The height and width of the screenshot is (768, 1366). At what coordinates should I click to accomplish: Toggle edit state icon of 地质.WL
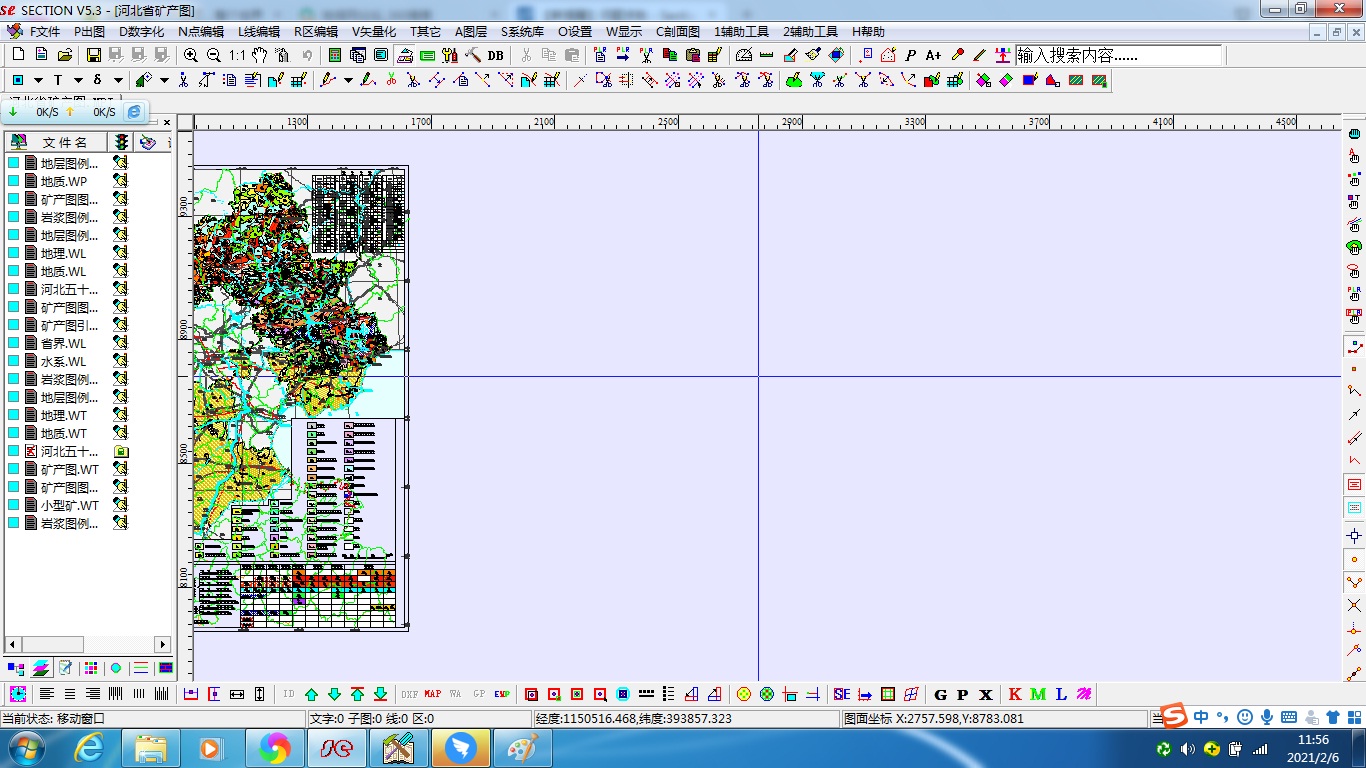click(120, 271)
